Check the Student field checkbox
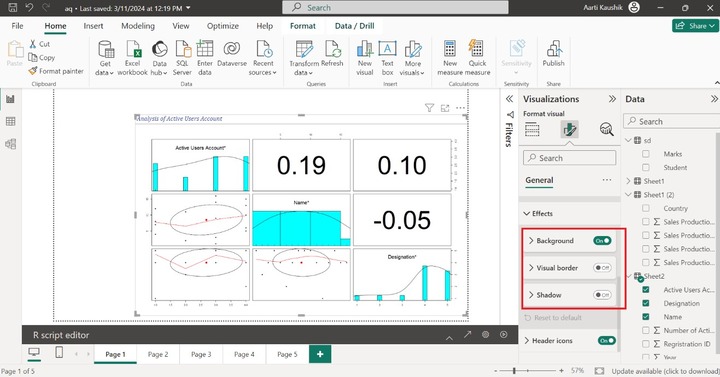Image resolution: width=720 pixels, height=377 pixels. tap(646, 167)
